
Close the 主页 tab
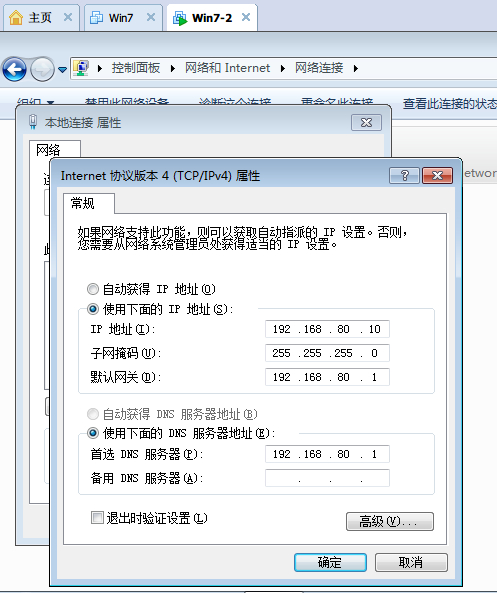[68, 17]
